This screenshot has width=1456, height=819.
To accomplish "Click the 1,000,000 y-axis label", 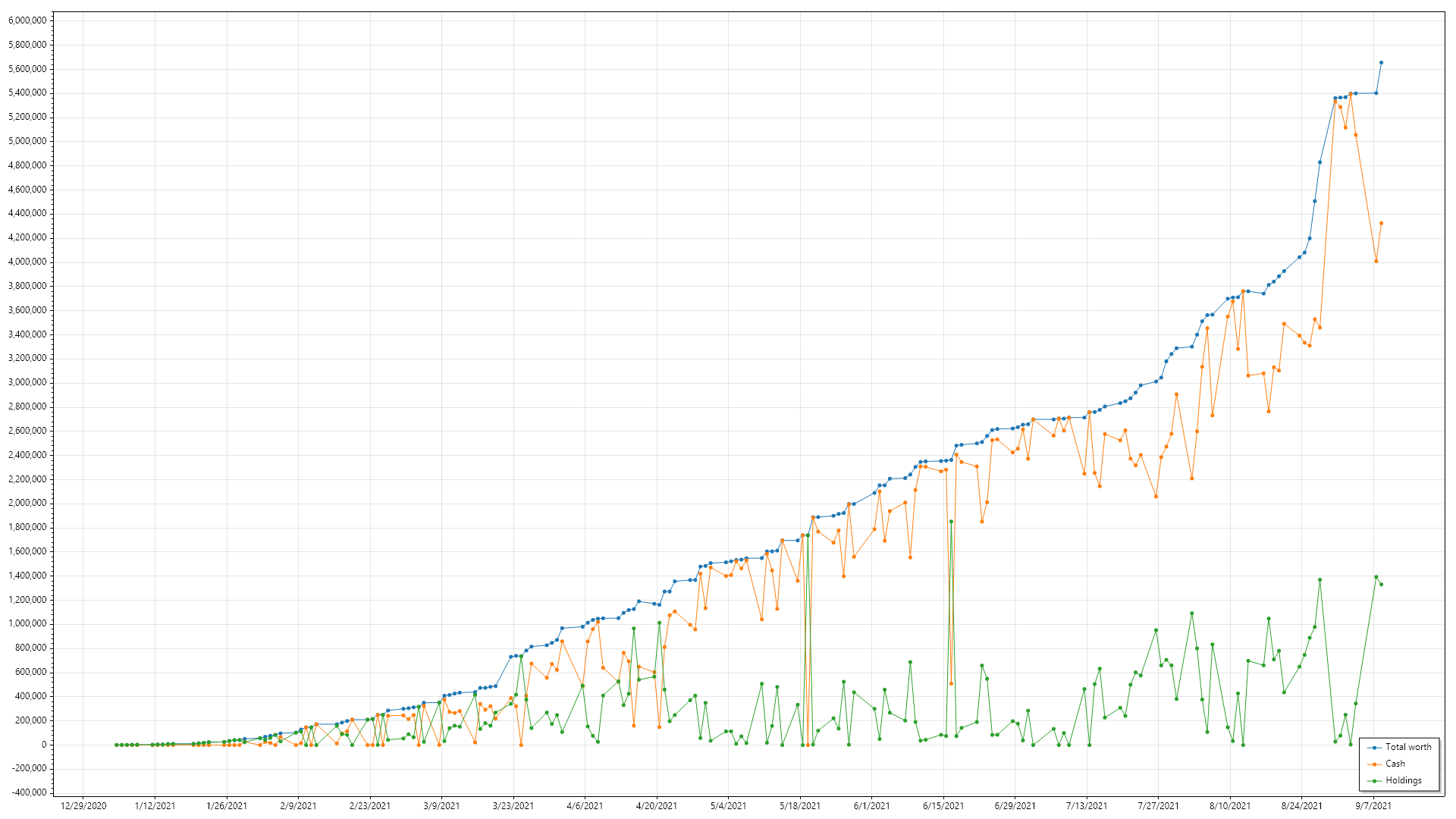I will click(27, 623).
